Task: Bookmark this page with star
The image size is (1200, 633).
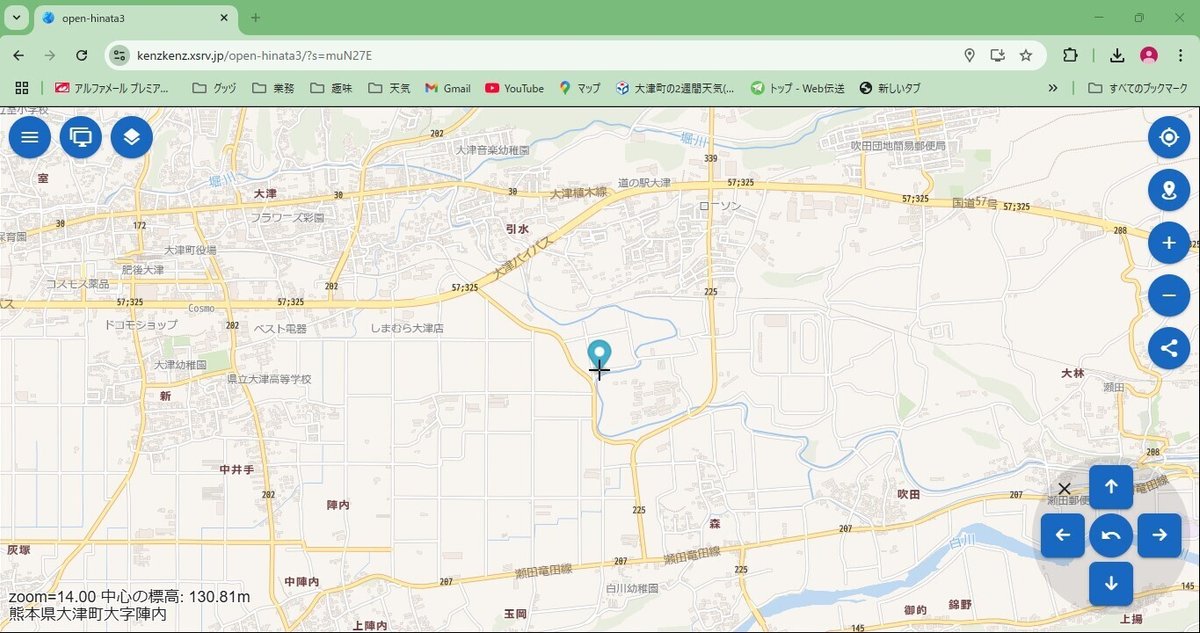Action: 1026,55
